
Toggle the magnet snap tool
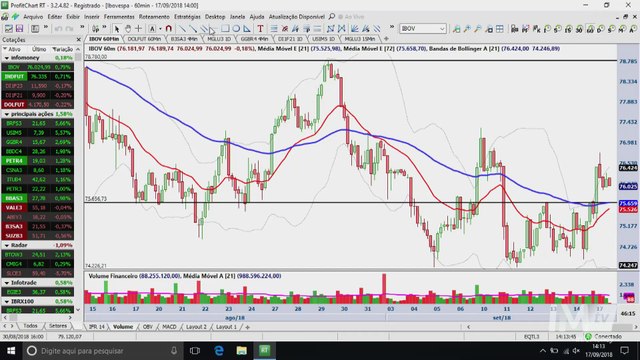(169, 29)
